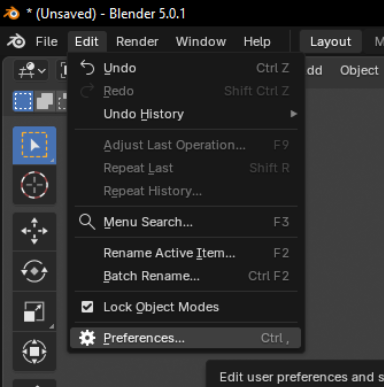This screenshot has width=384, height=387.
Task: Open the Help menu
Action: click(257, 42)
